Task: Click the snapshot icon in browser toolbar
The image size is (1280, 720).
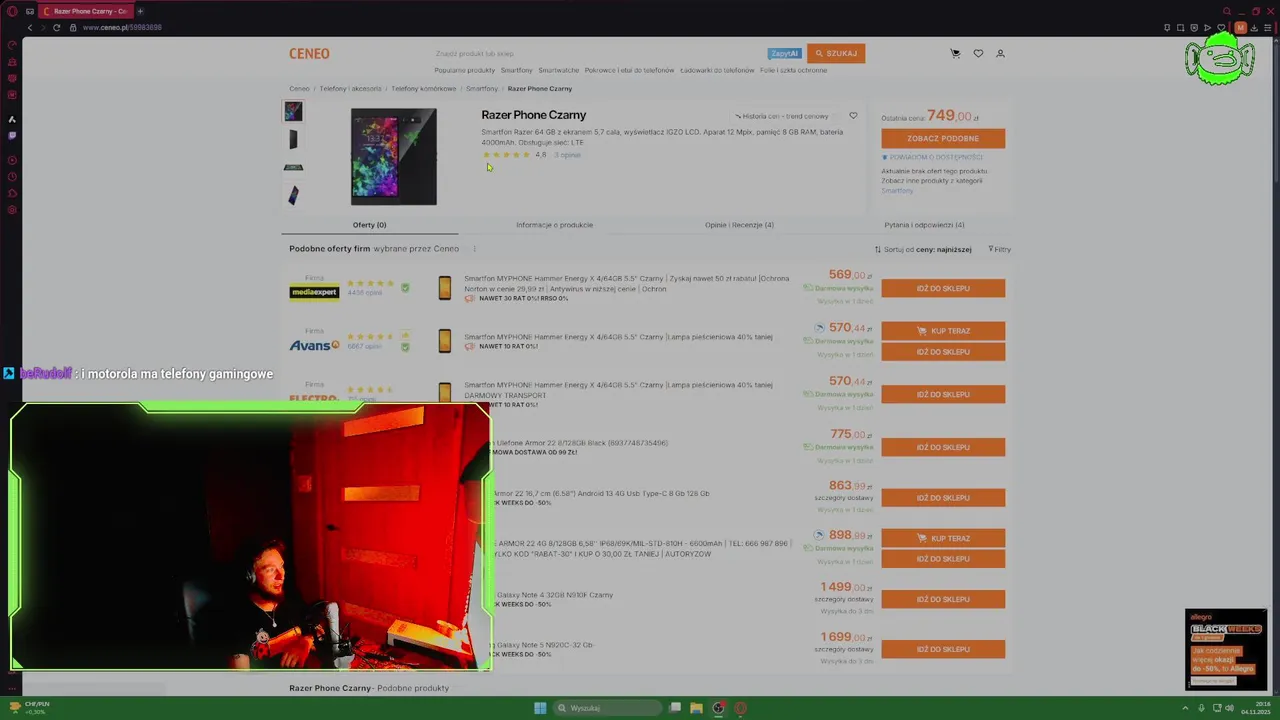Action: 1180,27
